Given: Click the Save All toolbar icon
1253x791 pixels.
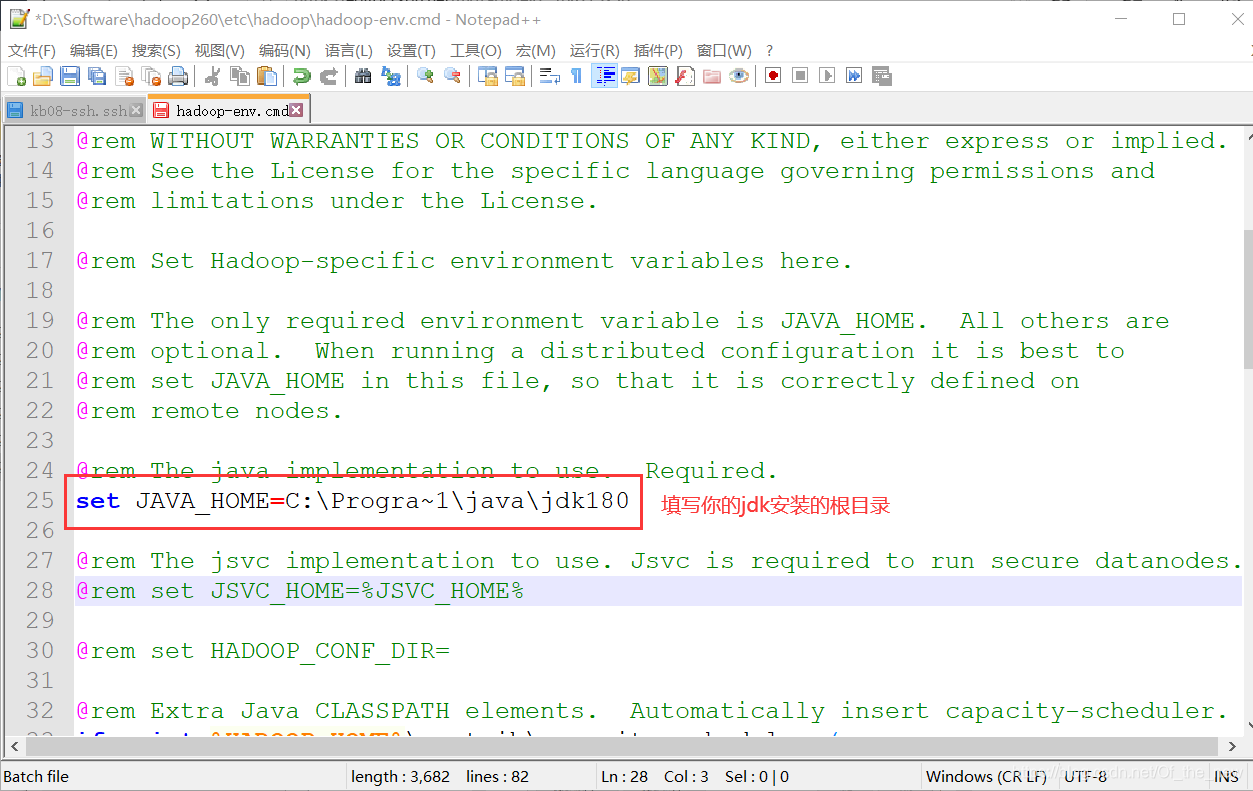Looking at the screenshot, I should click(97, 76).
